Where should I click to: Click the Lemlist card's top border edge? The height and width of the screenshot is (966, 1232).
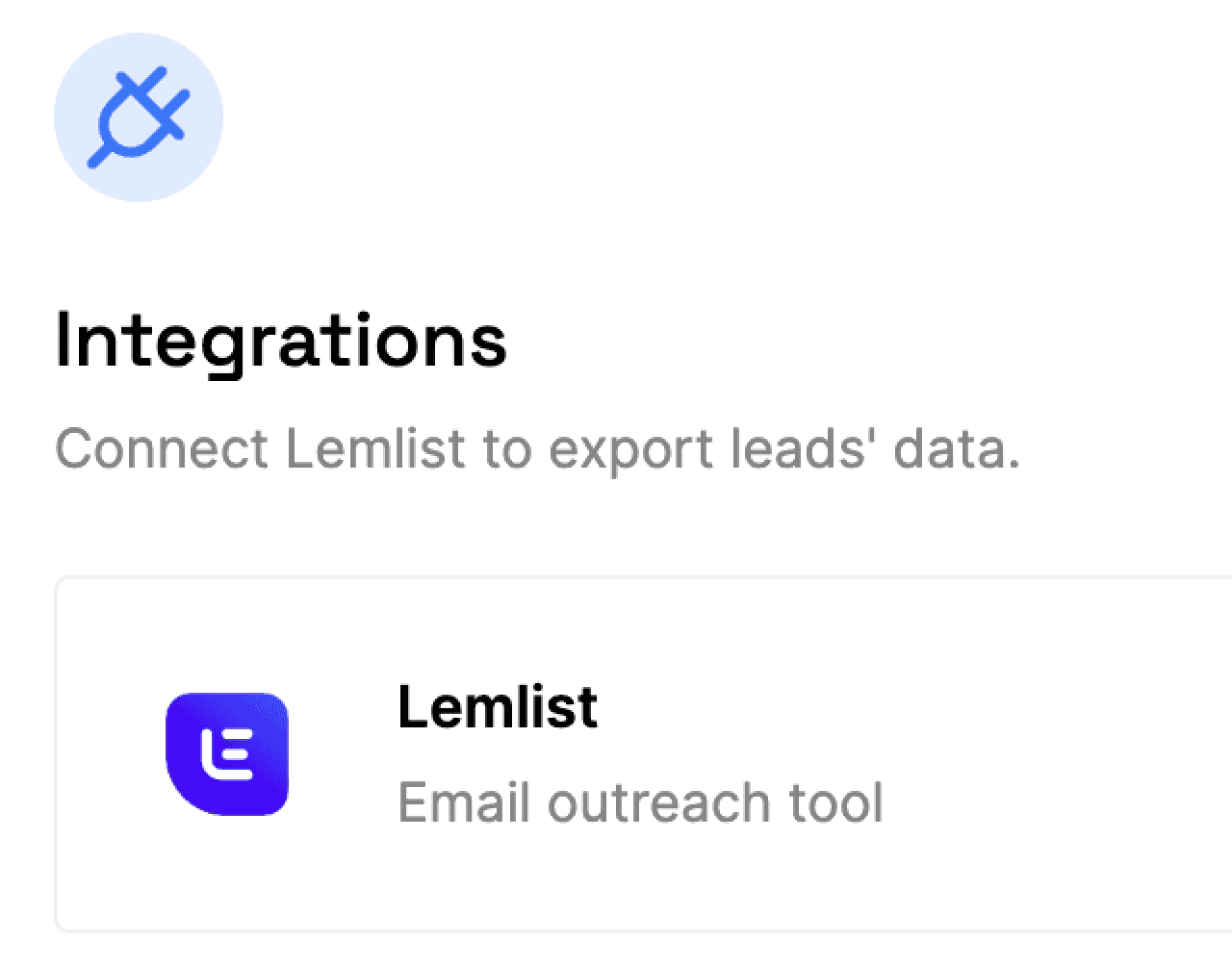635,578
